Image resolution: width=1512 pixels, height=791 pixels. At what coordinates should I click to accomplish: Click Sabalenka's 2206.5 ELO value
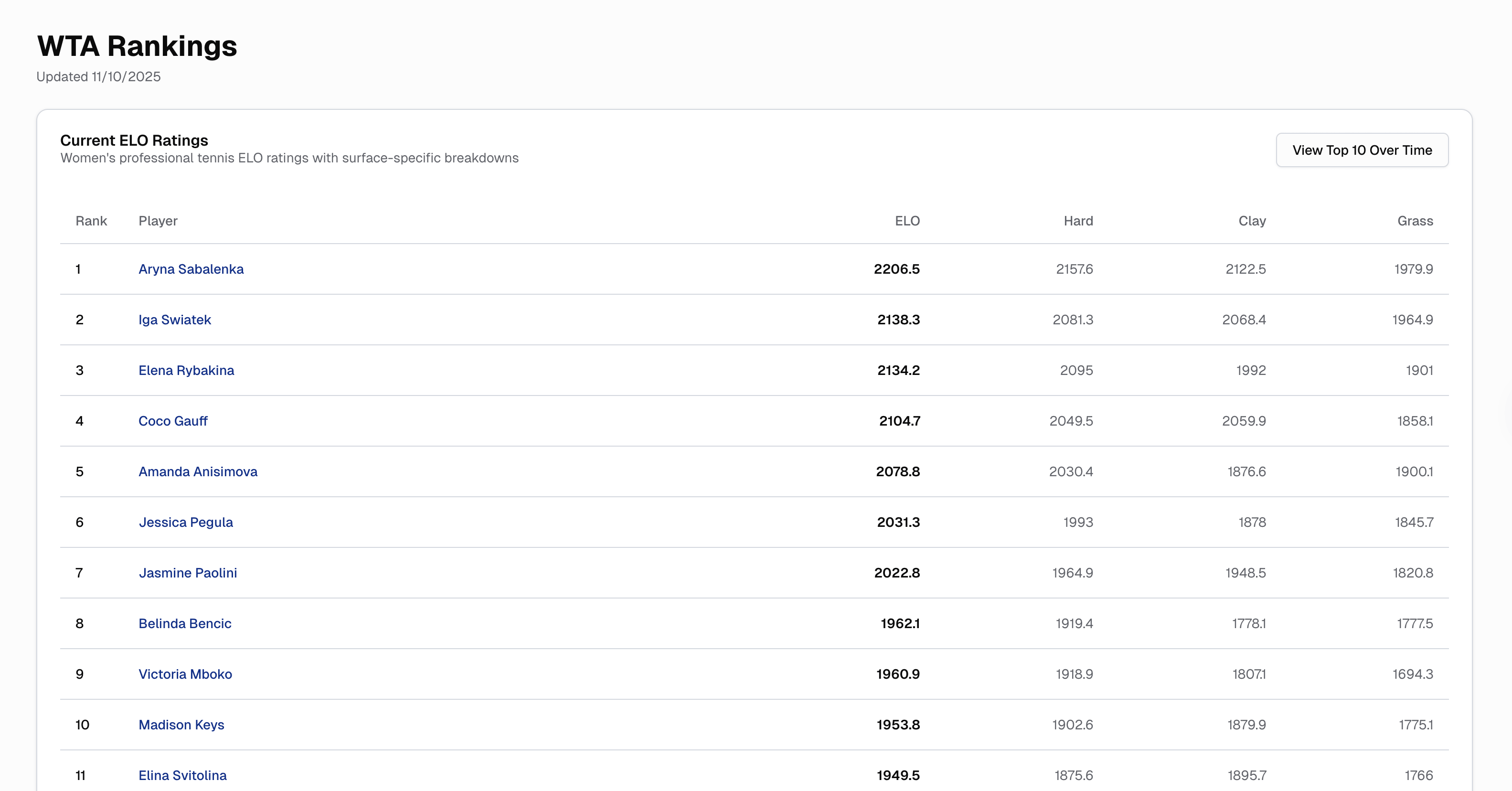click(896, 269)
